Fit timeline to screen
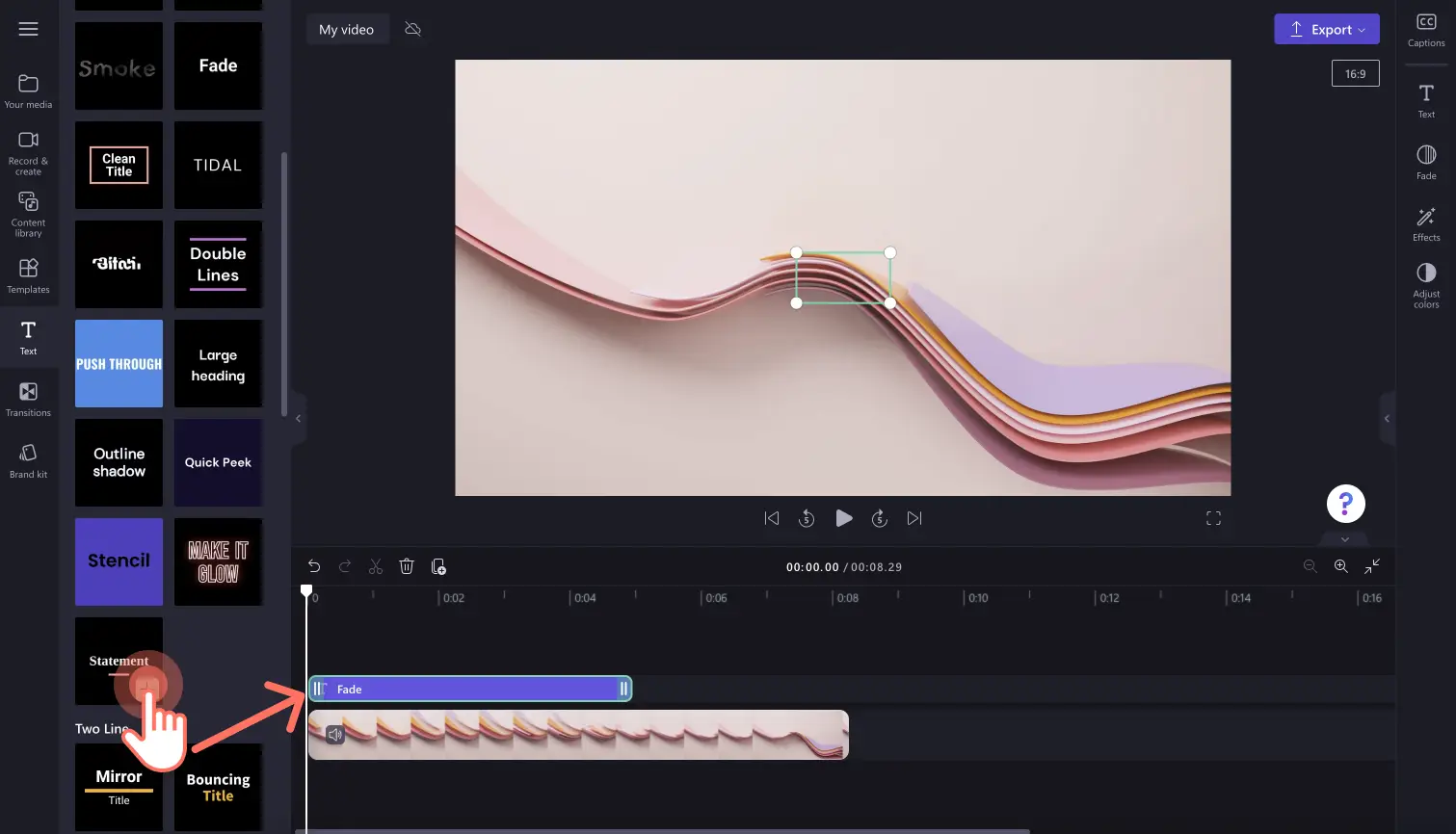Image resolution: width=1456 pixels, height=834 pixels. coord(1372,566)
